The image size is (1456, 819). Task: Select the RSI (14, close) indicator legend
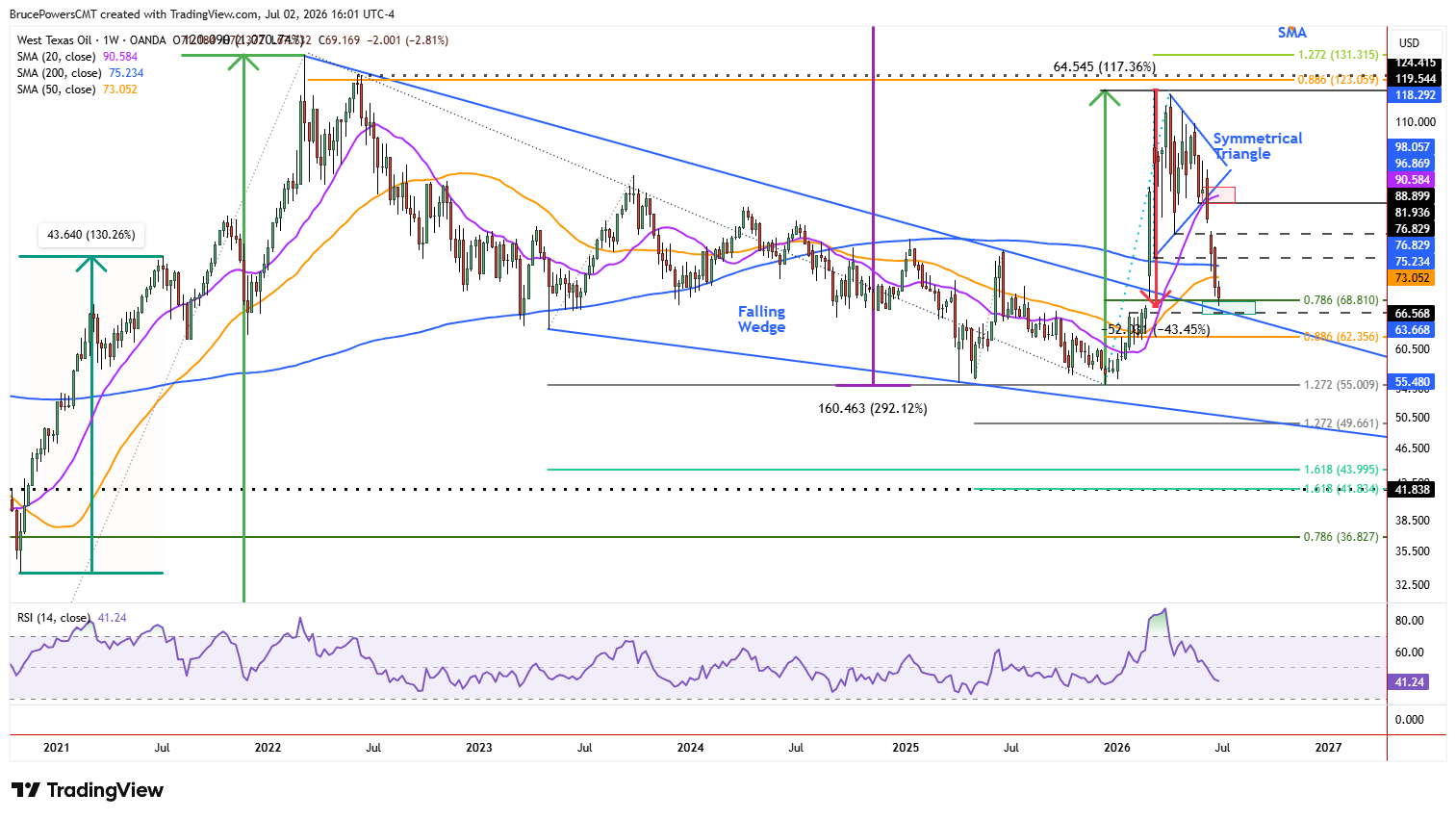72,618
